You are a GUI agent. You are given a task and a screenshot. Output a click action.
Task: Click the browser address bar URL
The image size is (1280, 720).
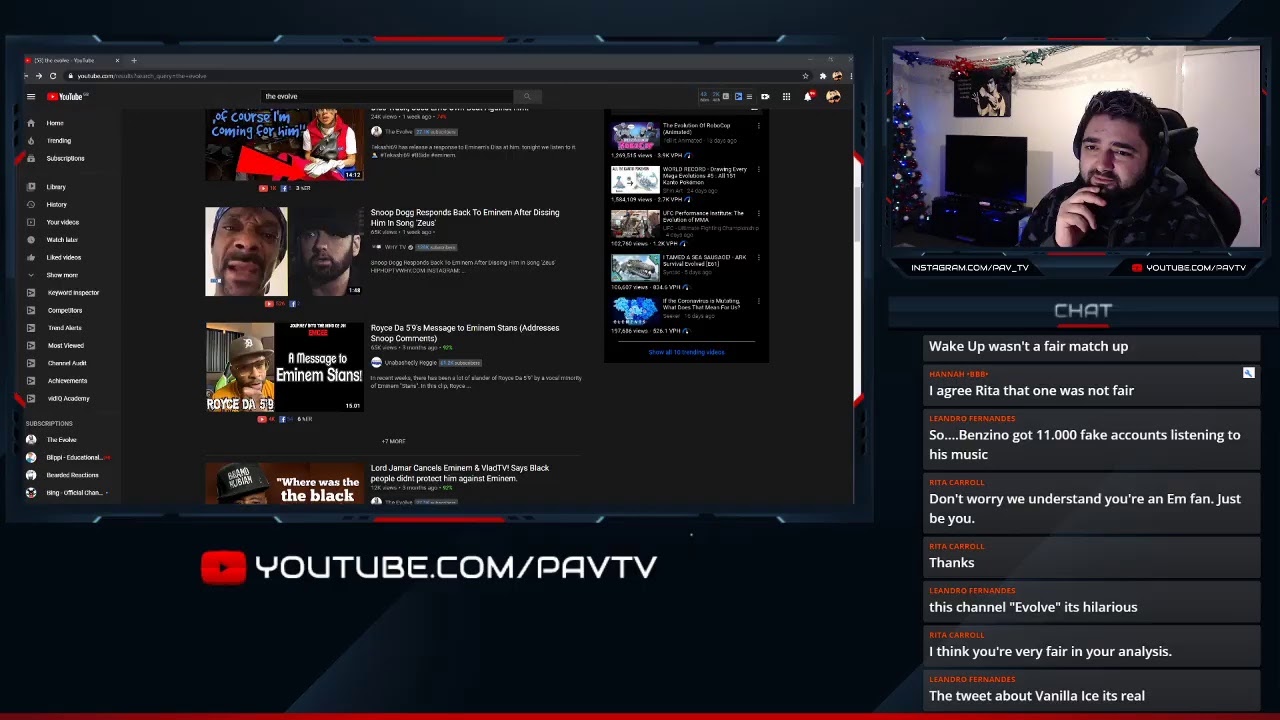142,76
